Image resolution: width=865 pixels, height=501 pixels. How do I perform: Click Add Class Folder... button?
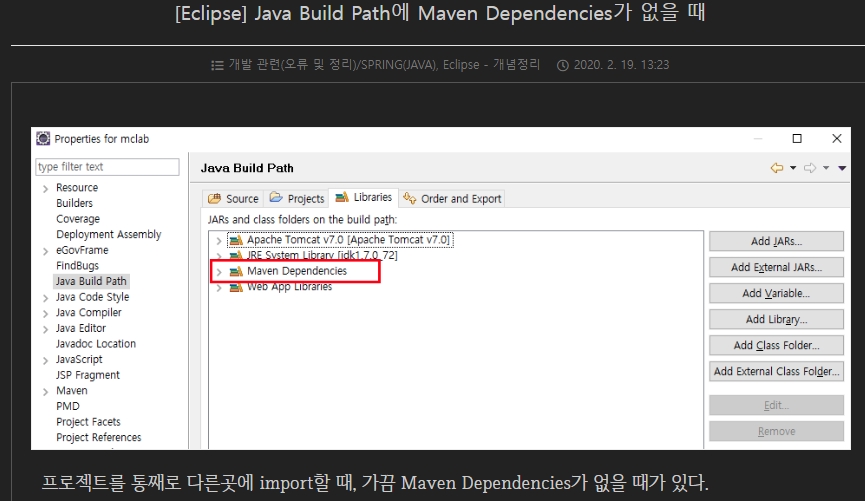coord(776,345)
